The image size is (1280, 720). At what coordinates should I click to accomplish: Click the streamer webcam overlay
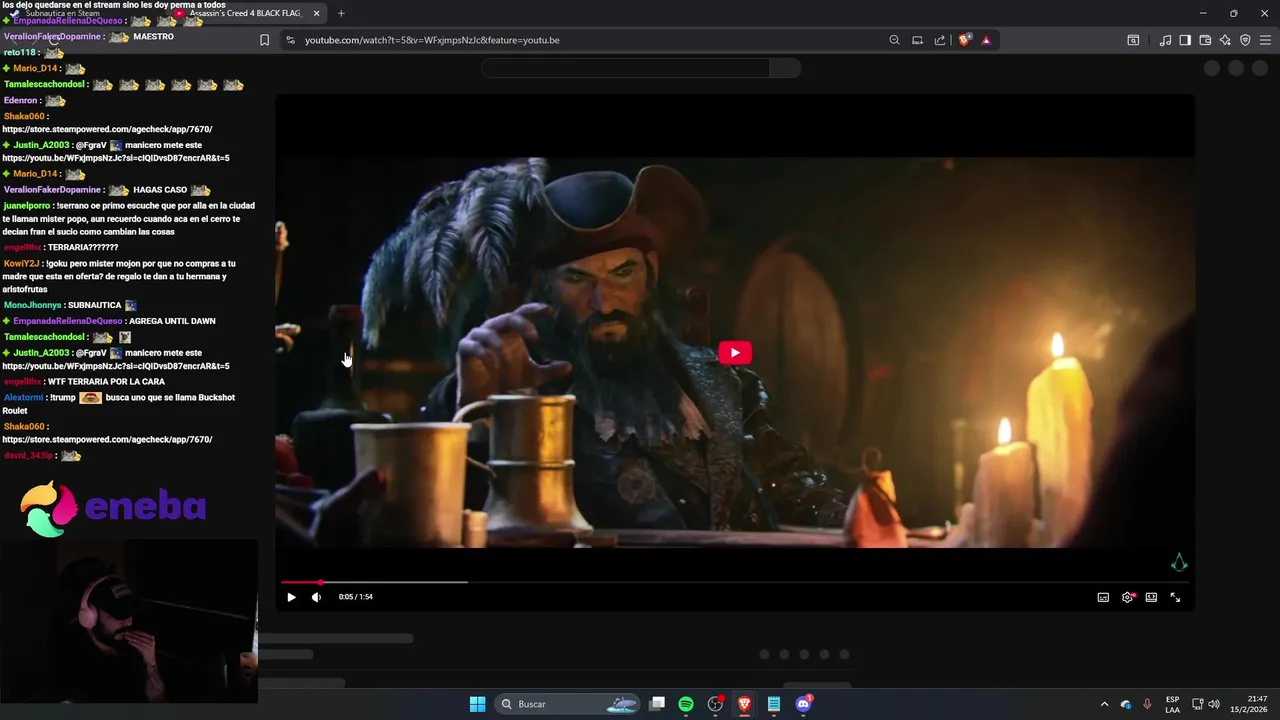[x=129, y=621]
